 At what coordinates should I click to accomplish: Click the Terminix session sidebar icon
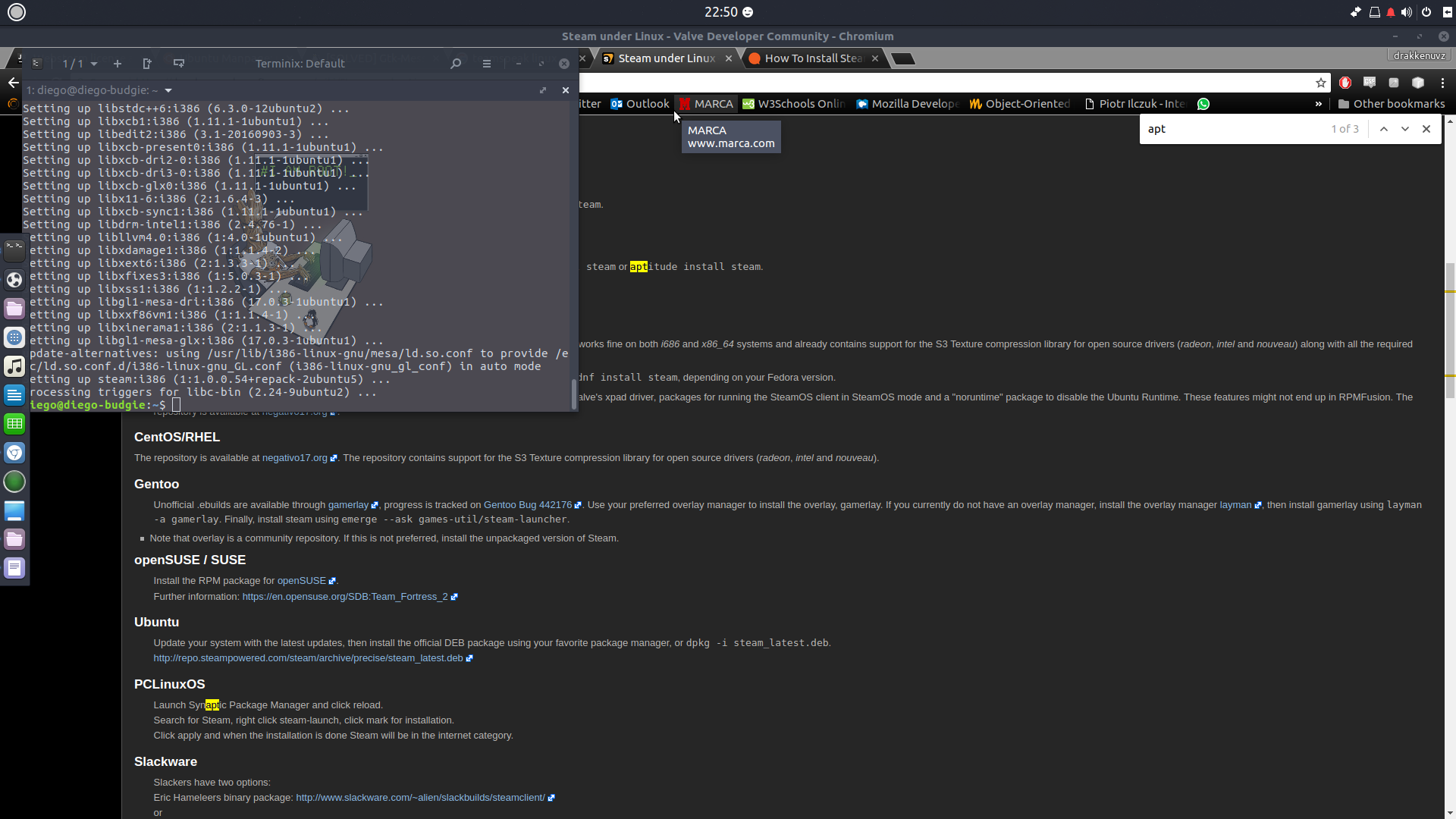click(36, 64)
